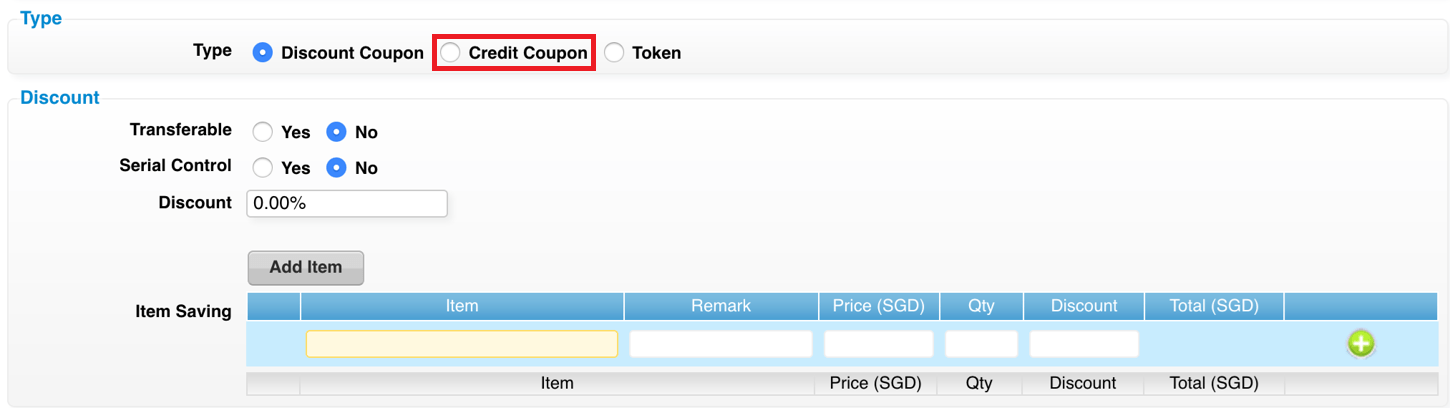1450x408 pixels.
Task: Click the blue Total (SGD) column header
Action: (x=1214, y=306)
